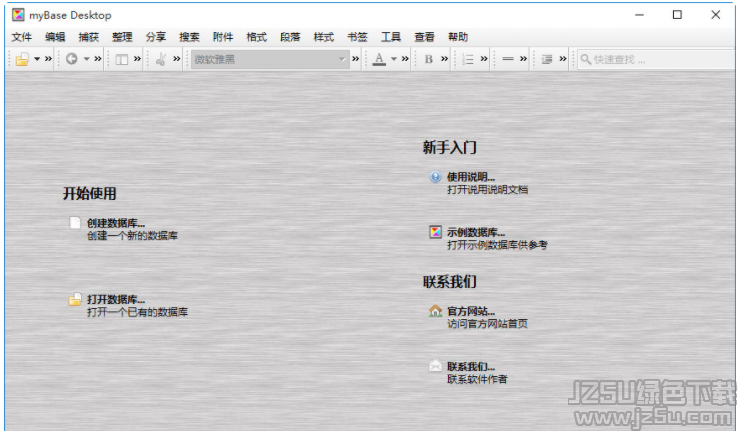Click the myBase logo in title bar

click(x=18, y=15)
